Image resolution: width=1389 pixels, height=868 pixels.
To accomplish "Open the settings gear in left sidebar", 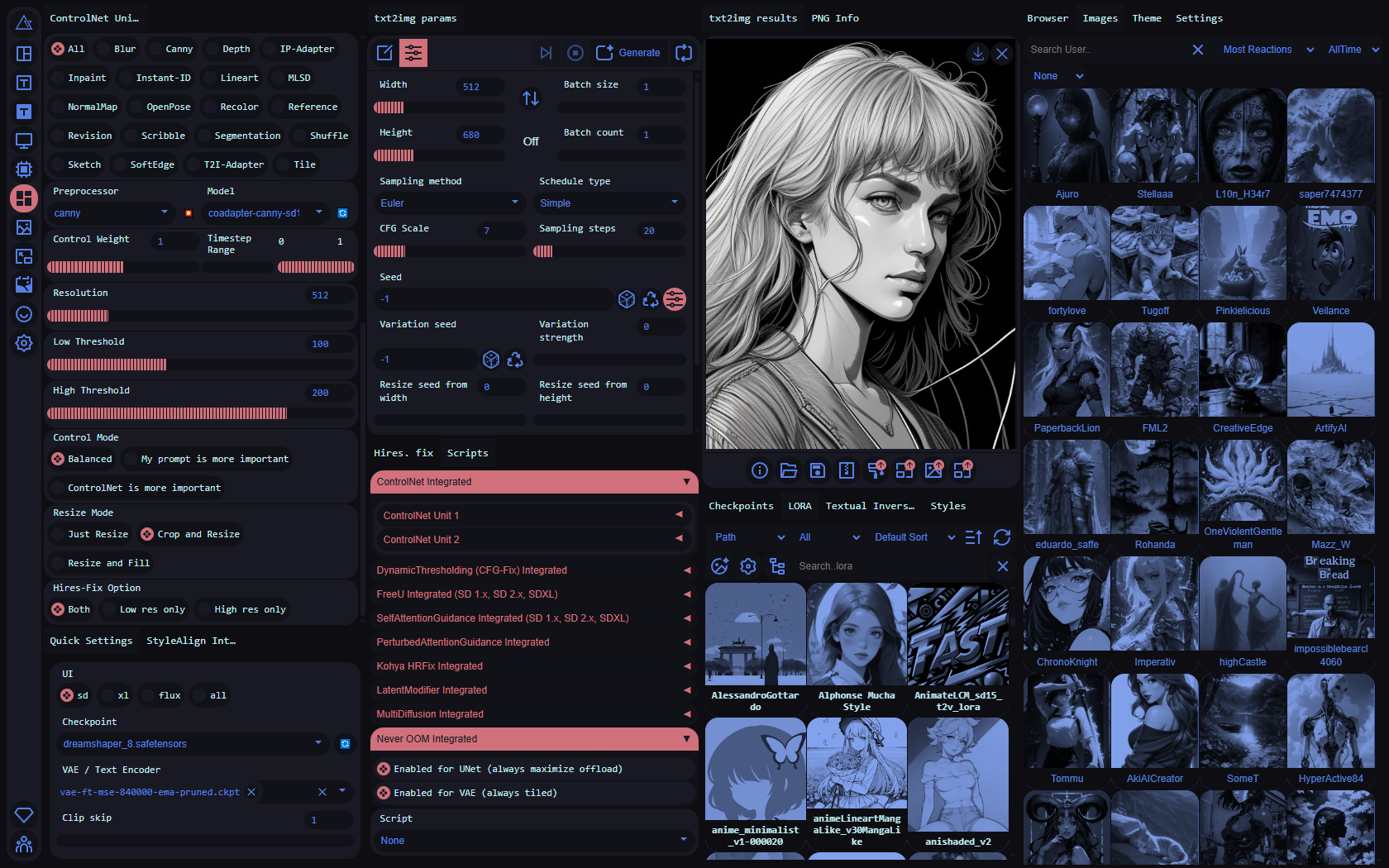I will 24,343.
